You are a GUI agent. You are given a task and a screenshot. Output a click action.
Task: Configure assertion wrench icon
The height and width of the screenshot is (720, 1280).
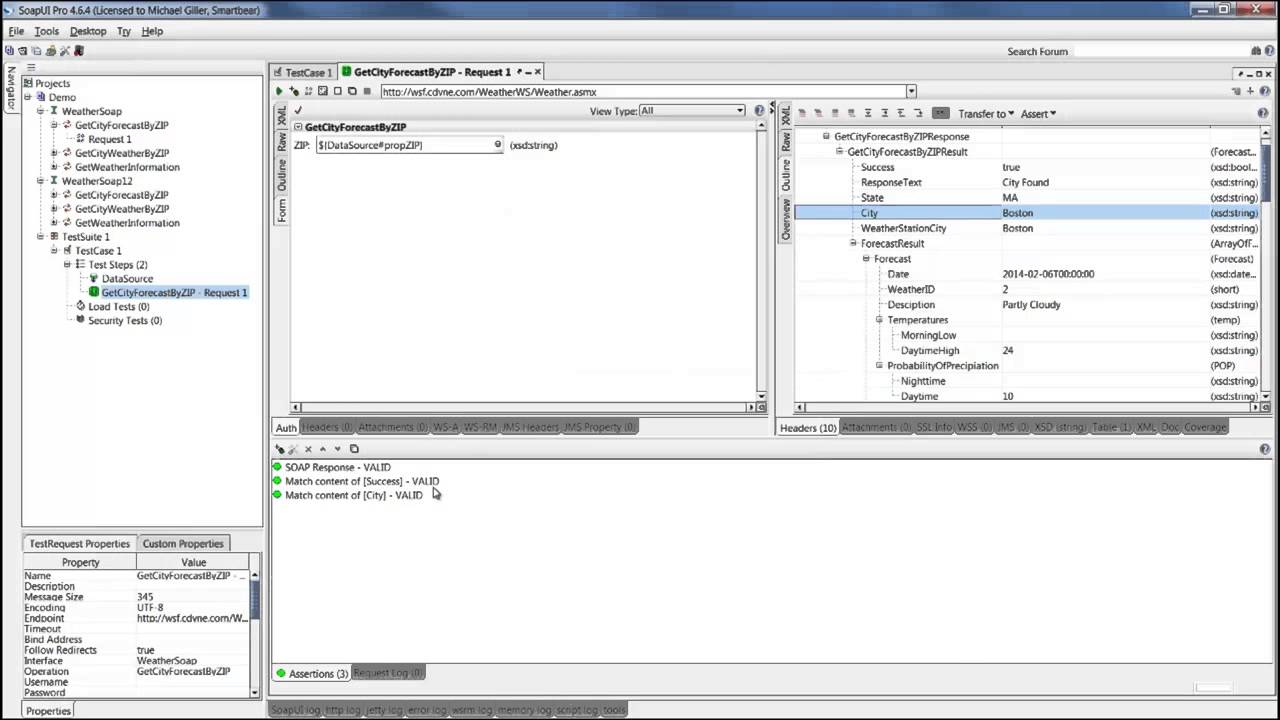293,449
